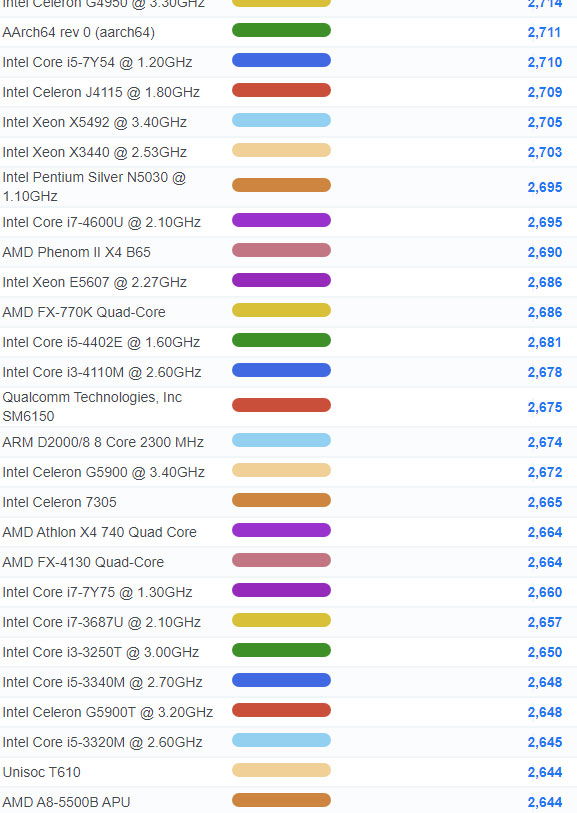Click the 2,686 score of Xeon E5607
The width and height of the screenshot is (577, 813).
[545, 283]
